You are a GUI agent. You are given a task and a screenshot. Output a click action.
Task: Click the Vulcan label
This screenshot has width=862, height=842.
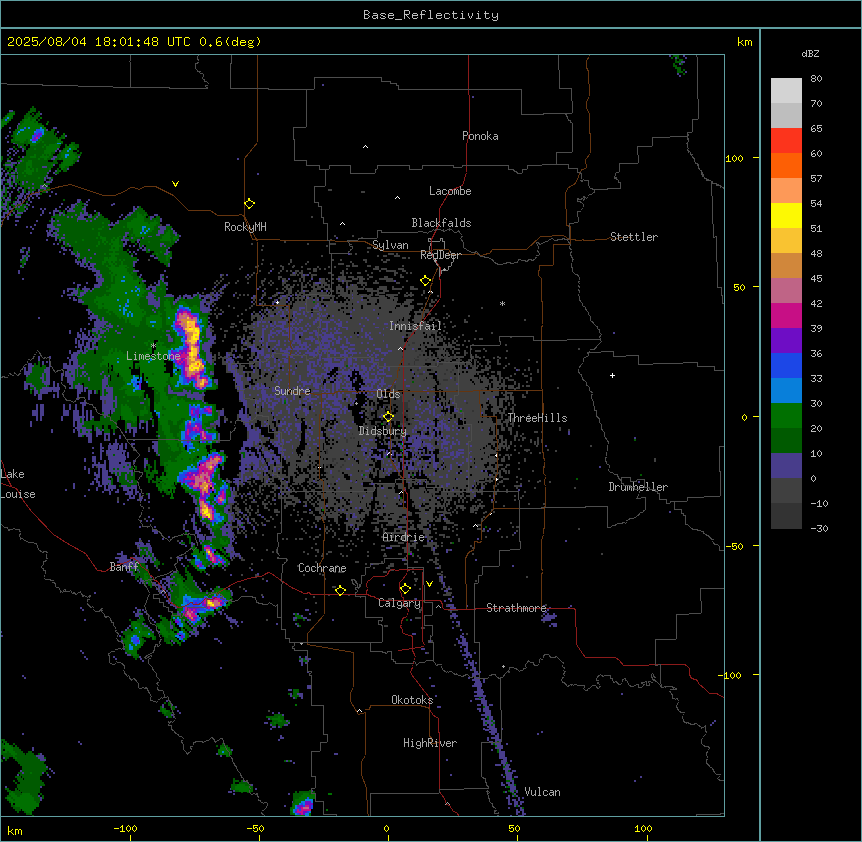(x=543, y=792)
